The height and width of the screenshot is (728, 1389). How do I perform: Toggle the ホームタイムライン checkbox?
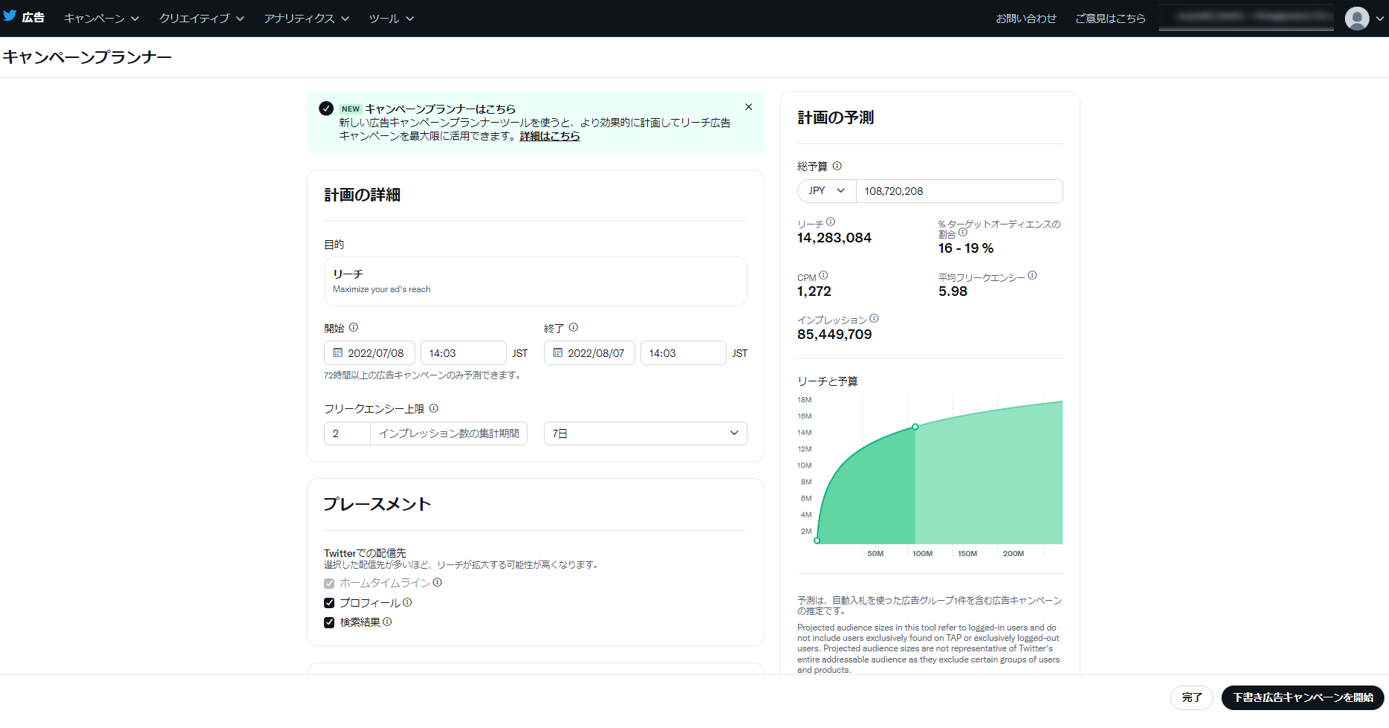point(329,583)
